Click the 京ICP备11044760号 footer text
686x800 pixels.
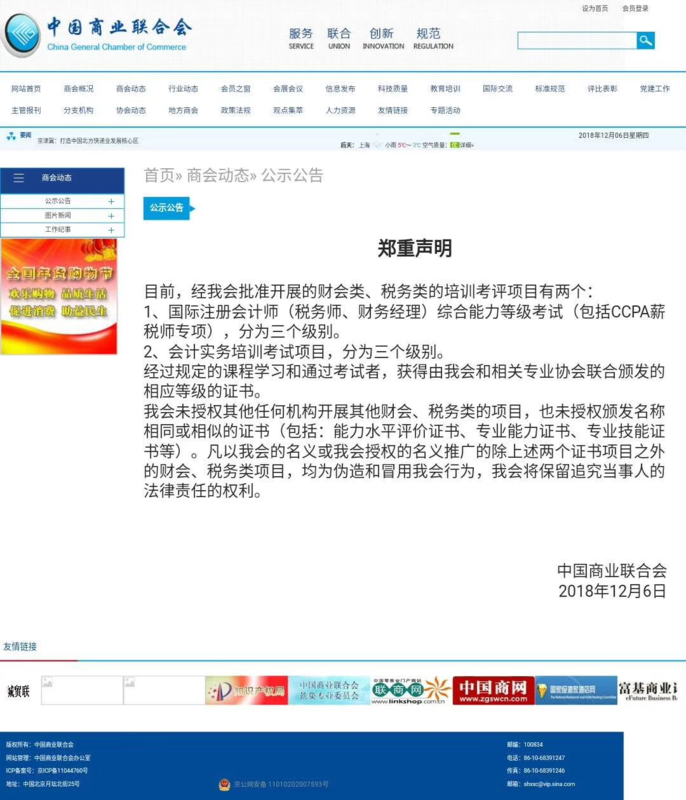62,771
